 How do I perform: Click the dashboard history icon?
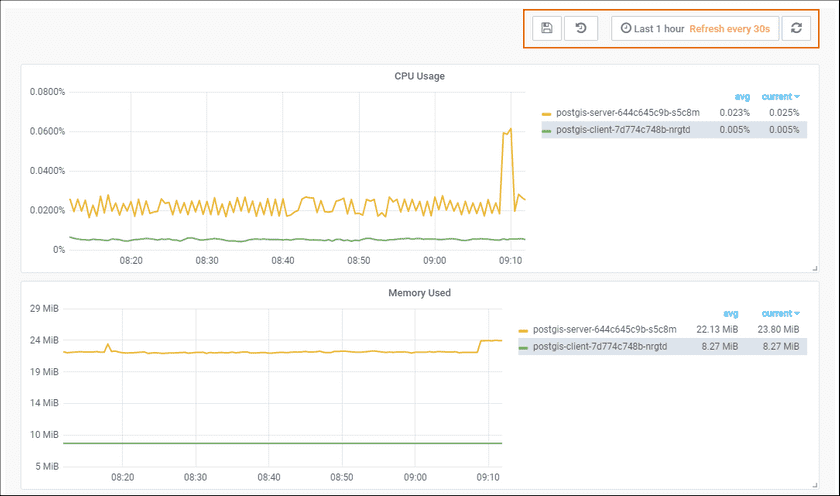581,28
